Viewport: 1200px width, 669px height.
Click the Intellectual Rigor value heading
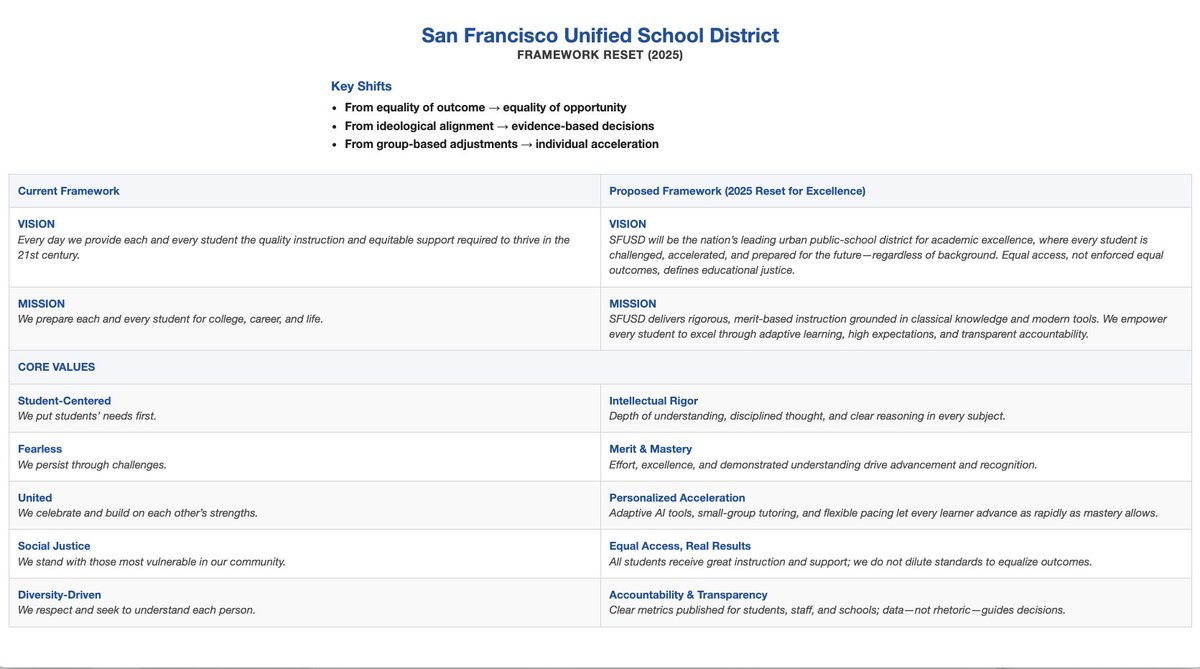654,401
